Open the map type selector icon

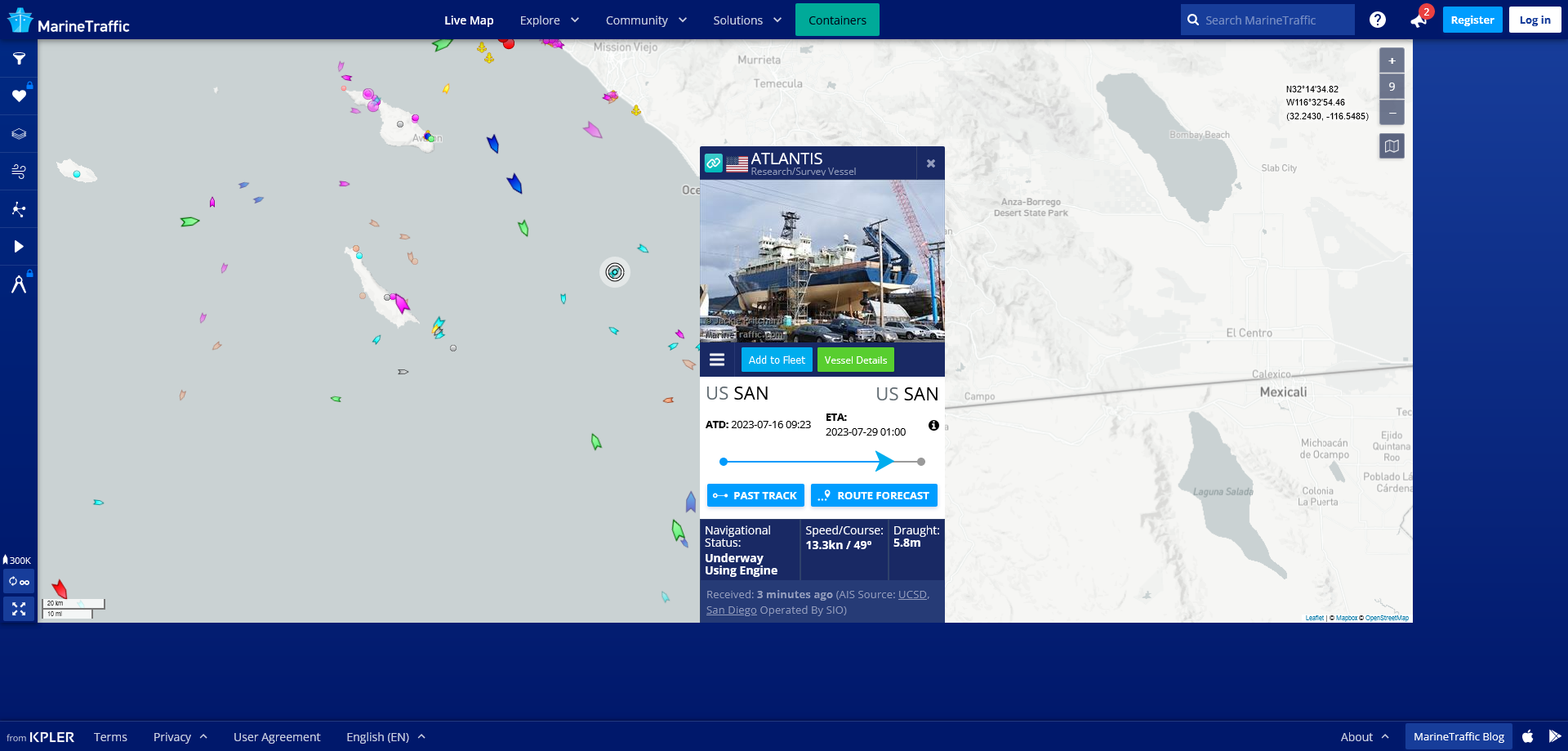coord(1392,146)
